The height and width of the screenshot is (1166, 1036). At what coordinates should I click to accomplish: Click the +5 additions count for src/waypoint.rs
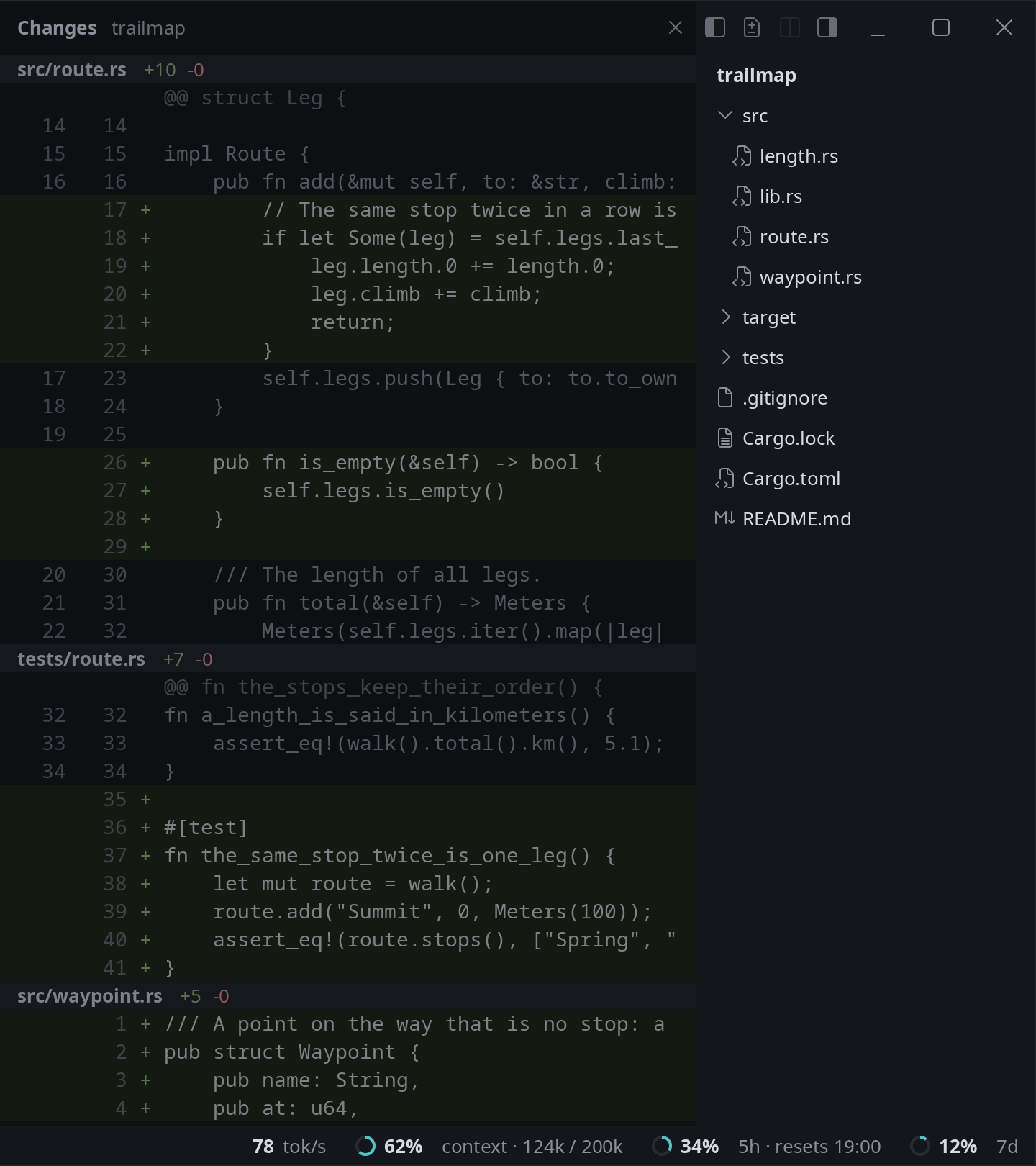tap(190, 996)
